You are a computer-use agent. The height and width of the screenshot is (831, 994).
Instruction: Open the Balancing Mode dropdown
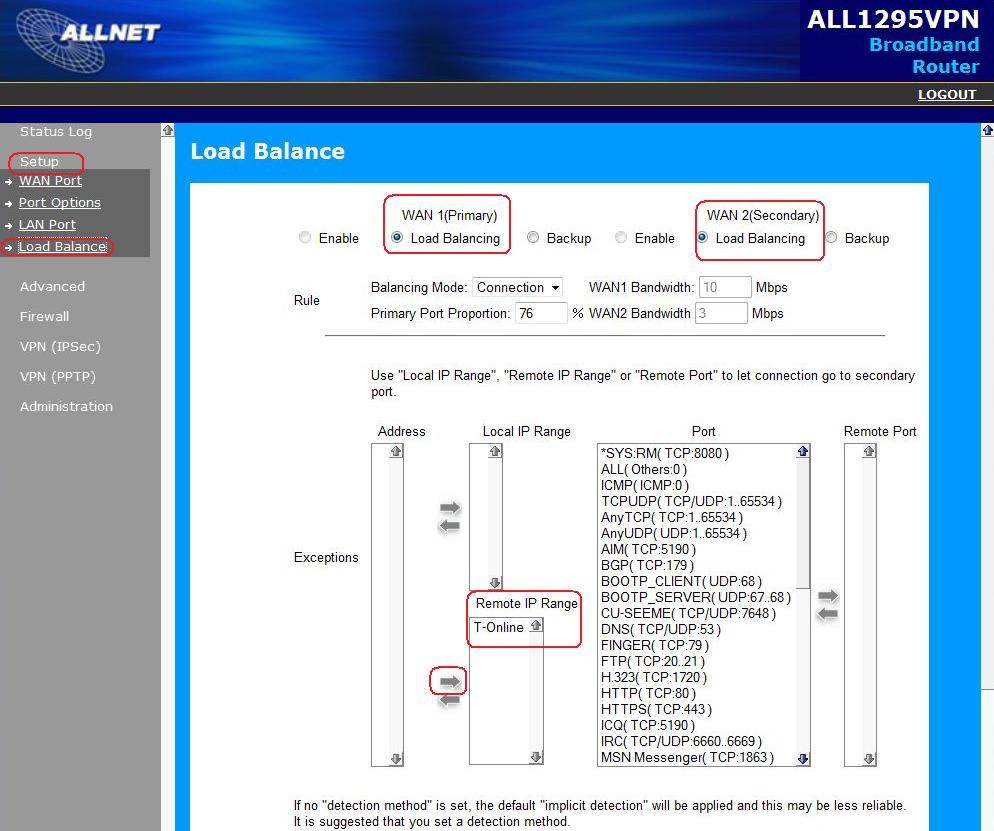[x=517, y=287]
